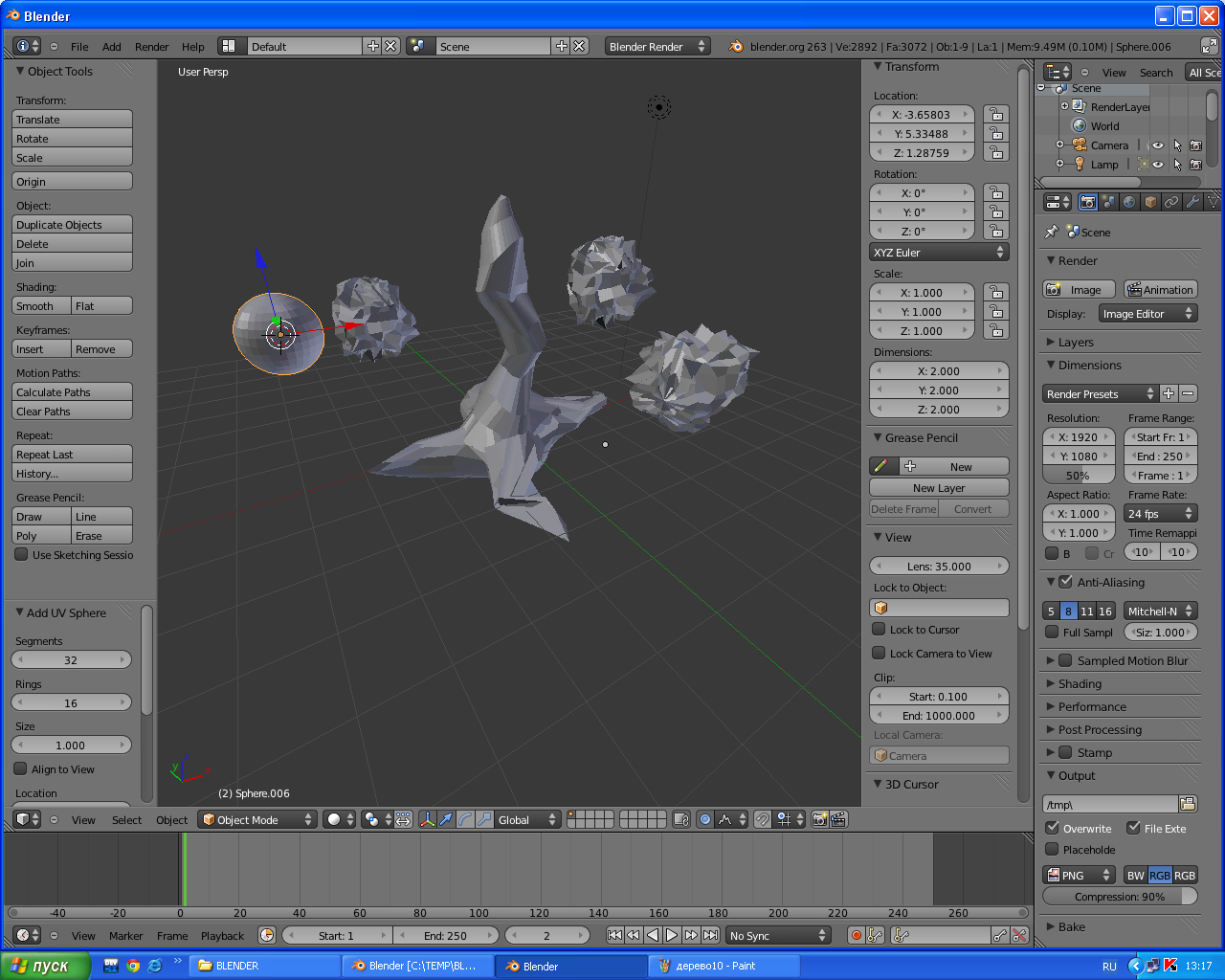
Task: Expand the Camera tree item in outliner
Action: tap(1059, 145)
